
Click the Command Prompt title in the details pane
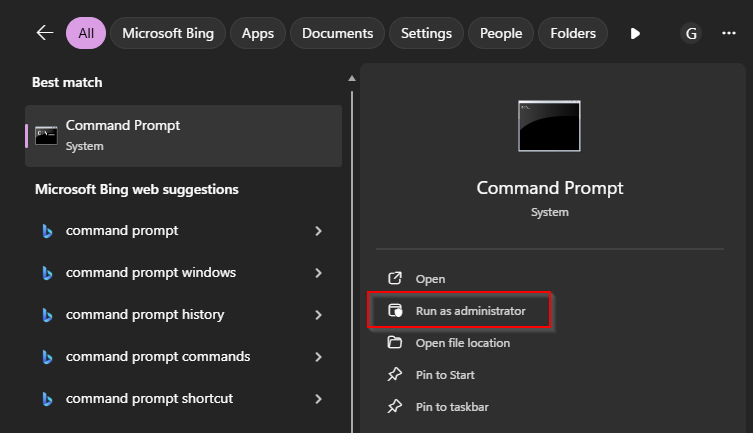tap(550, 188)
